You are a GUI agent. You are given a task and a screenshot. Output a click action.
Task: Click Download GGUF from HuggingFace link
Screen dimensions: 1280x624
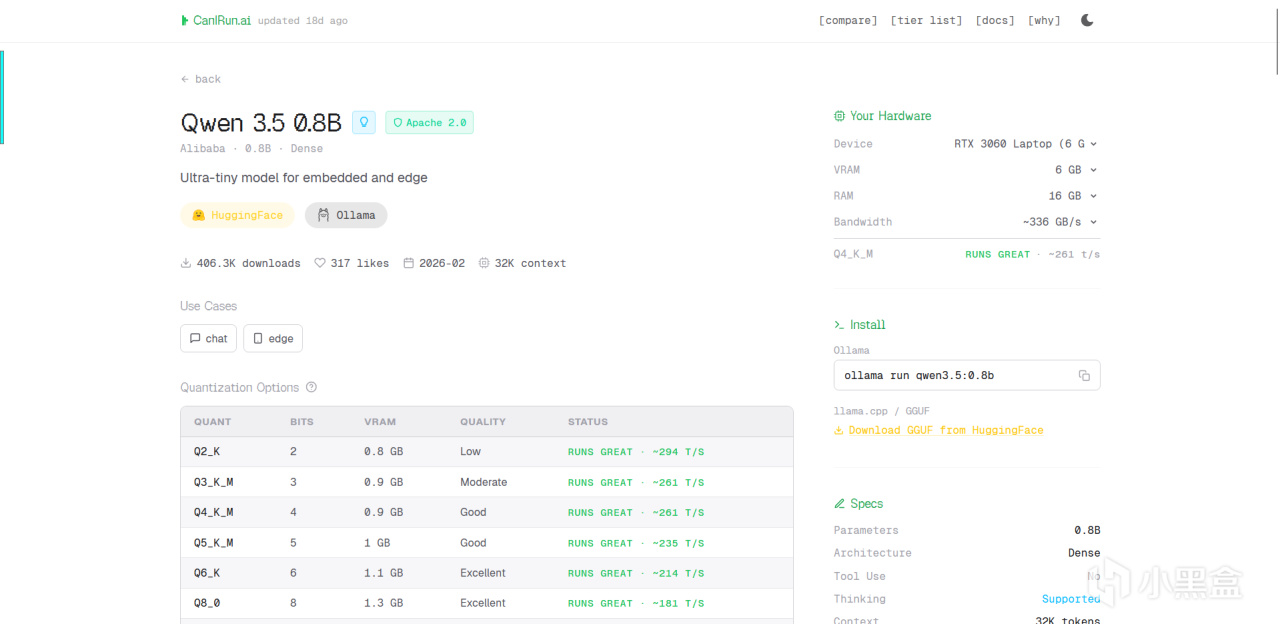[x=938, y=430]
